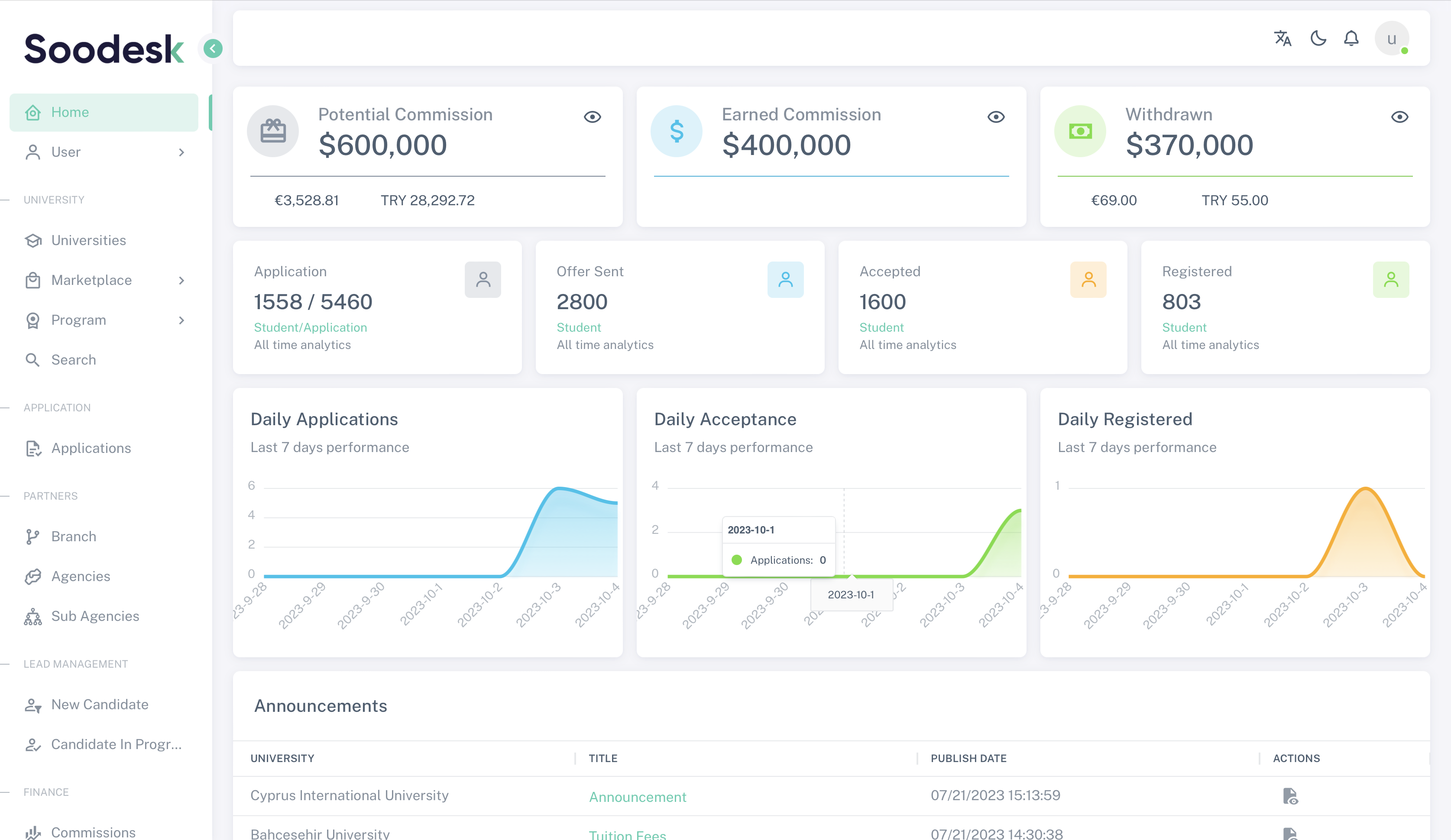This screenshot has width=1451, height=840.
Task: Toggle the Withdrawn amount eye icon
Action: [x=1401, y=117]
